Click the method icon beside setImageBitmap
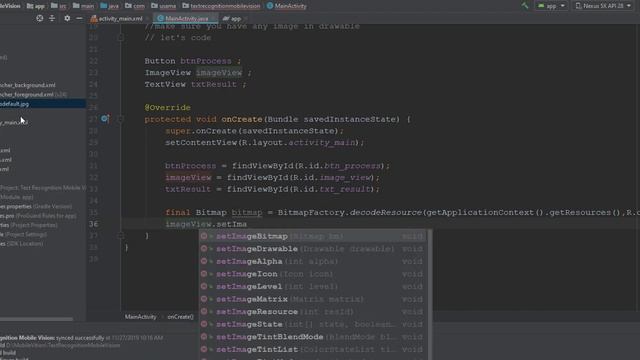 tap(204, 236)
